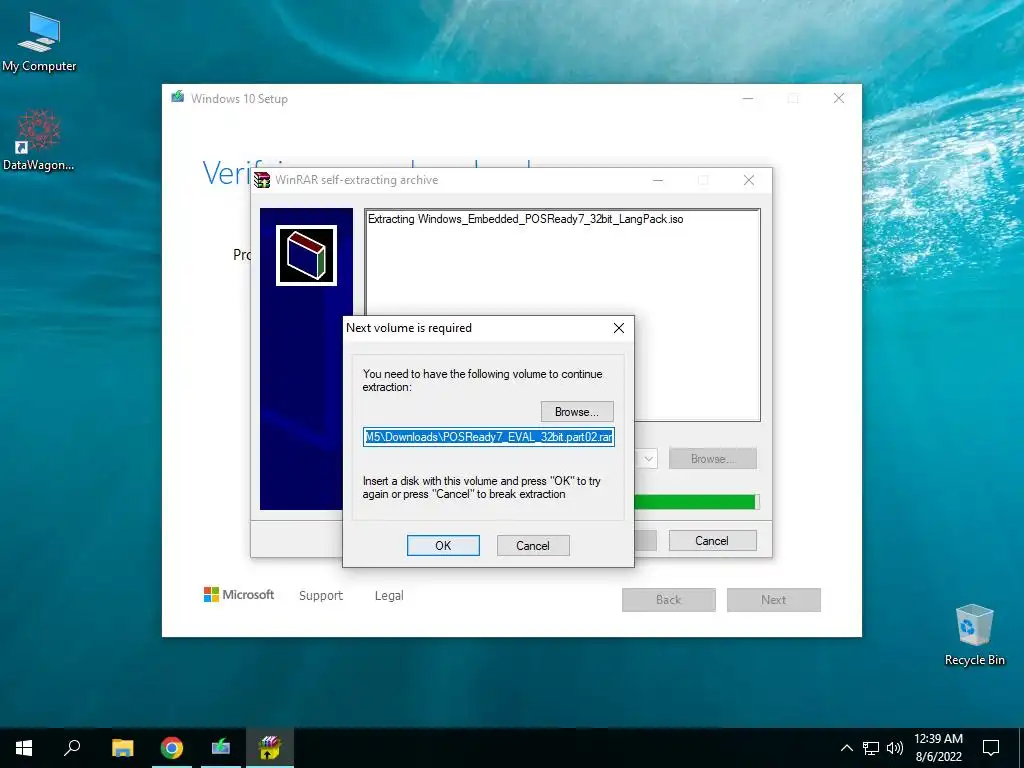This screenshot has height=768, width=1024.
Task: Close the Windows 10 Setup window
Action: (x=839, y=98)
